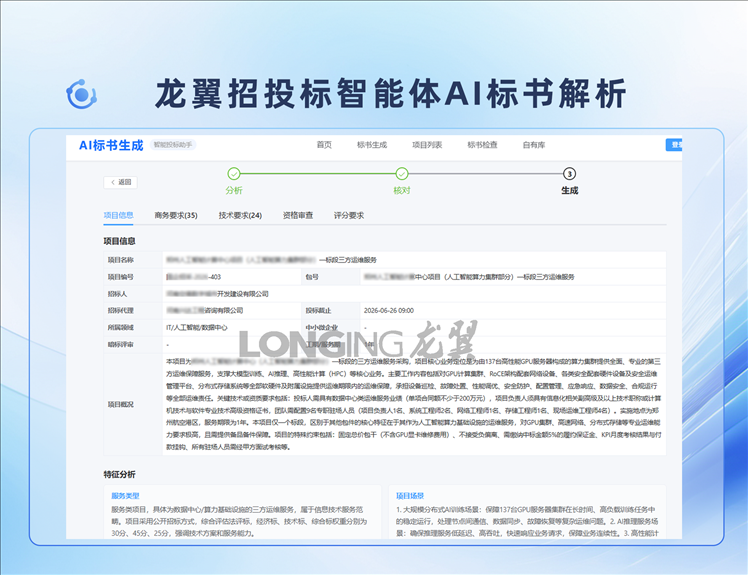Click the 智能投标助手 badge
The height and width of the screenshot is (575, 748).
(x=173, y=145)
